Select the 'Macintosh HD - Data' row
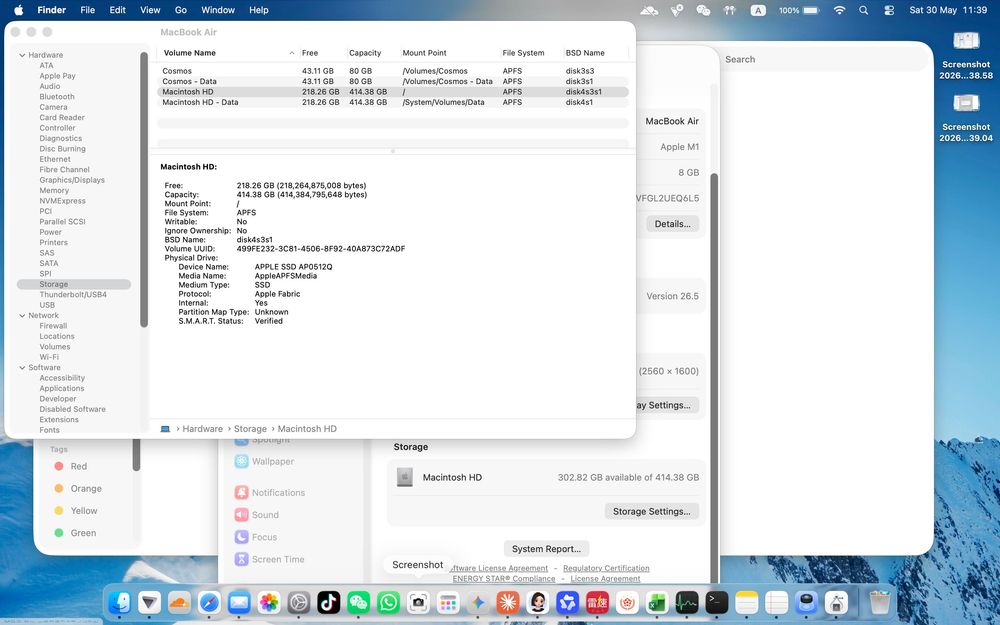 click(x=393, y=102)
